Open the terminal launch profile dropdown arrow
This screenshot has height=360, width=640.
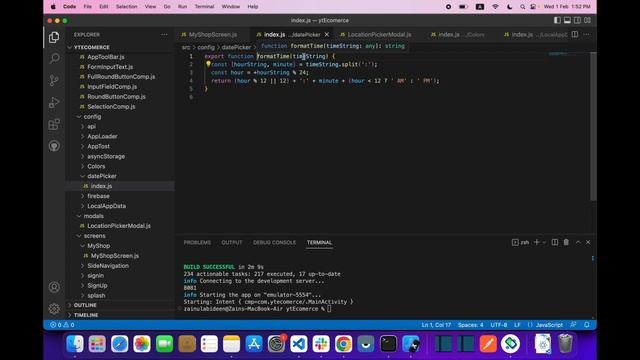[x=544, y=242]
